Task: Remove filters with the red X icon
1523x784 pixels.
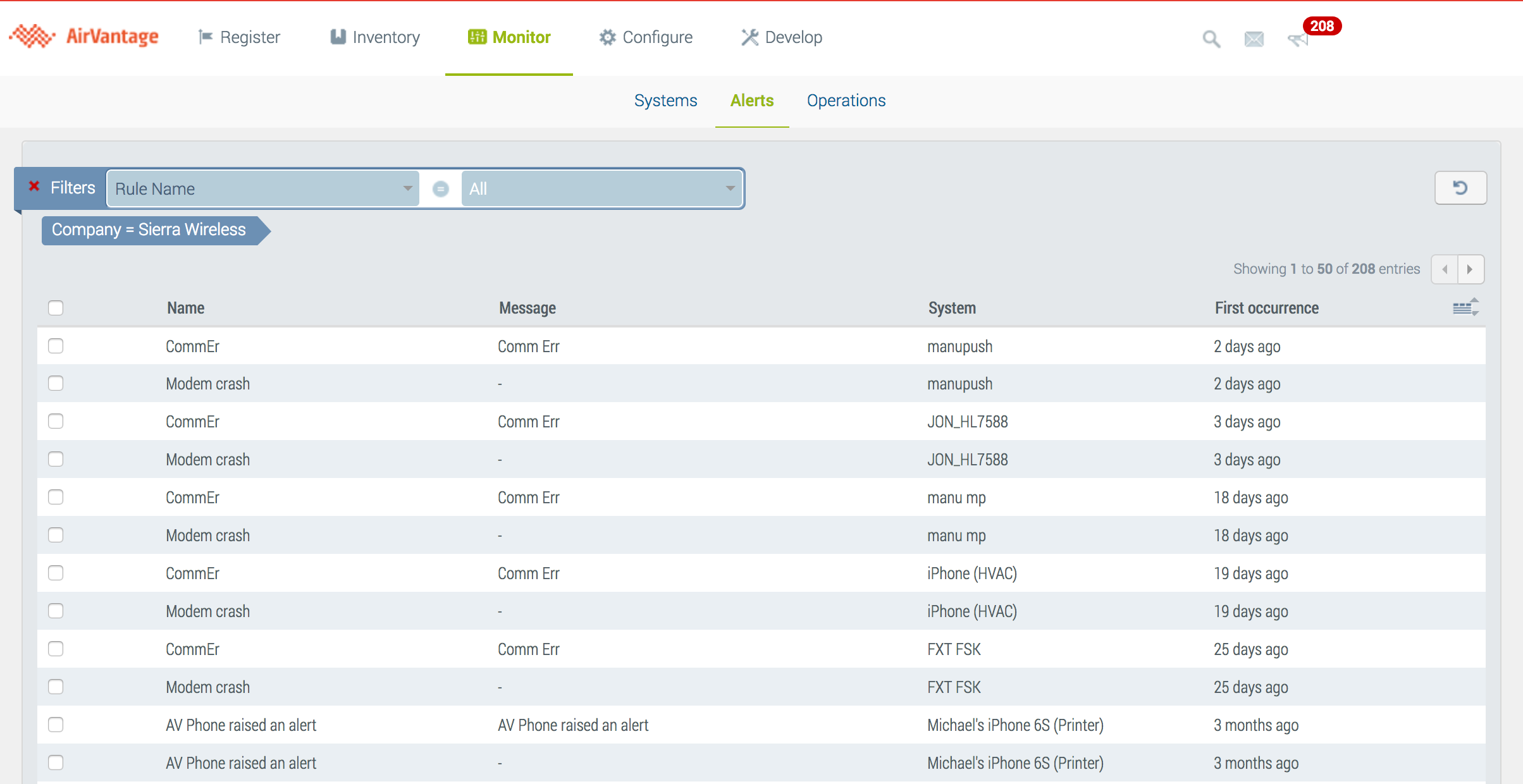Action: [x=34, y=187]
